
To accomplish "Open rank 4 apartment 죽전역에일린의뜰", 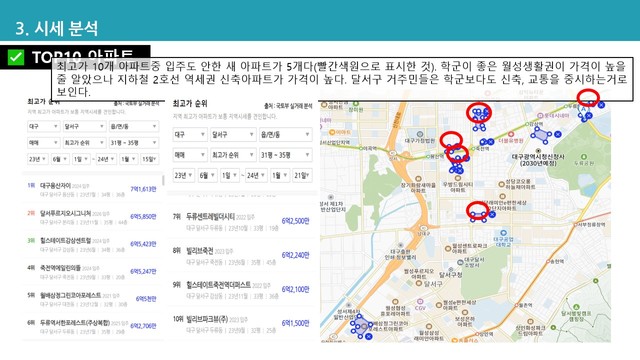I will tap(60, 268).
